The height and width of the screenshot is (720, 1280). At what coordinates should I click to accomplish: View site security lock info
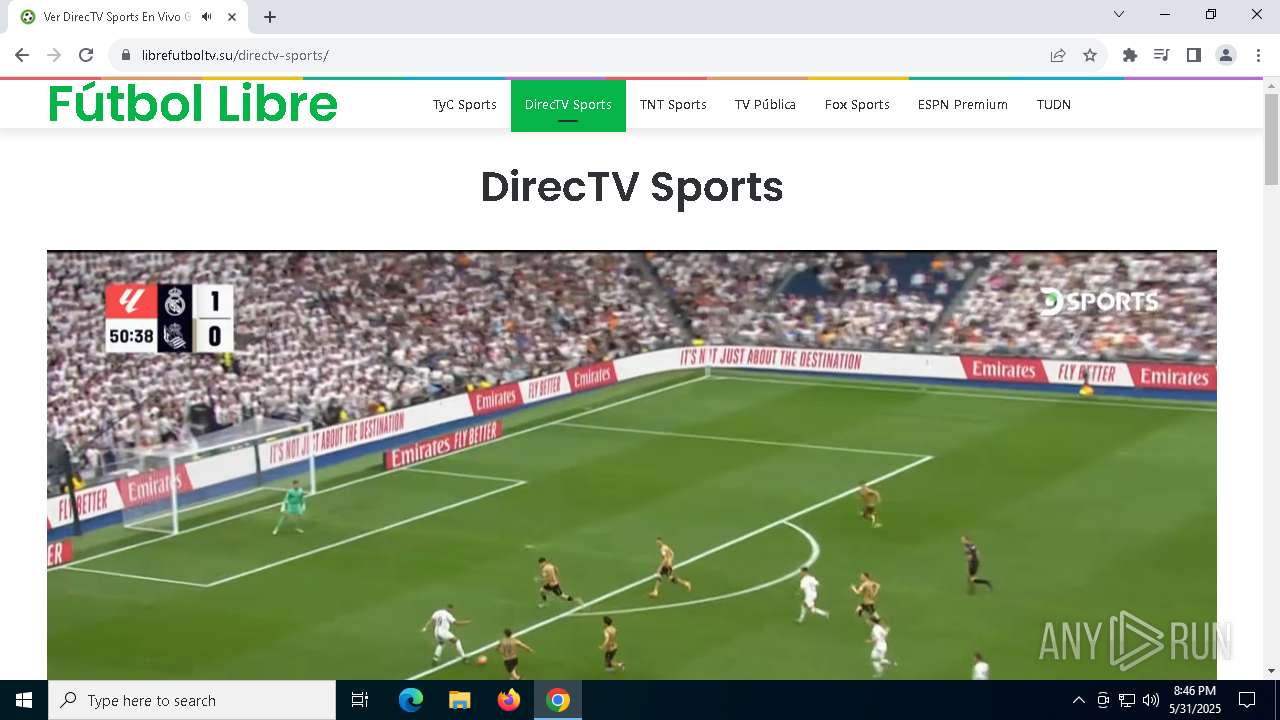coord(126,55)
